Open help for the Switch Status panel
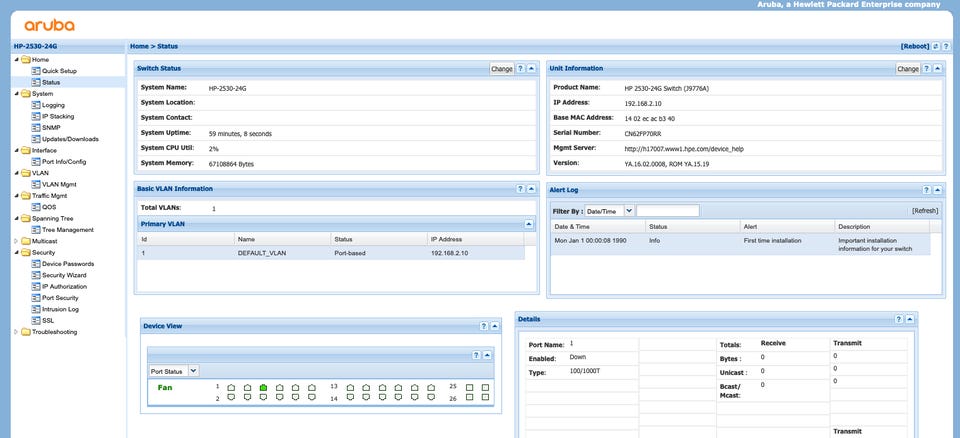Screen dimensions: 960x438 pos(521,69)
